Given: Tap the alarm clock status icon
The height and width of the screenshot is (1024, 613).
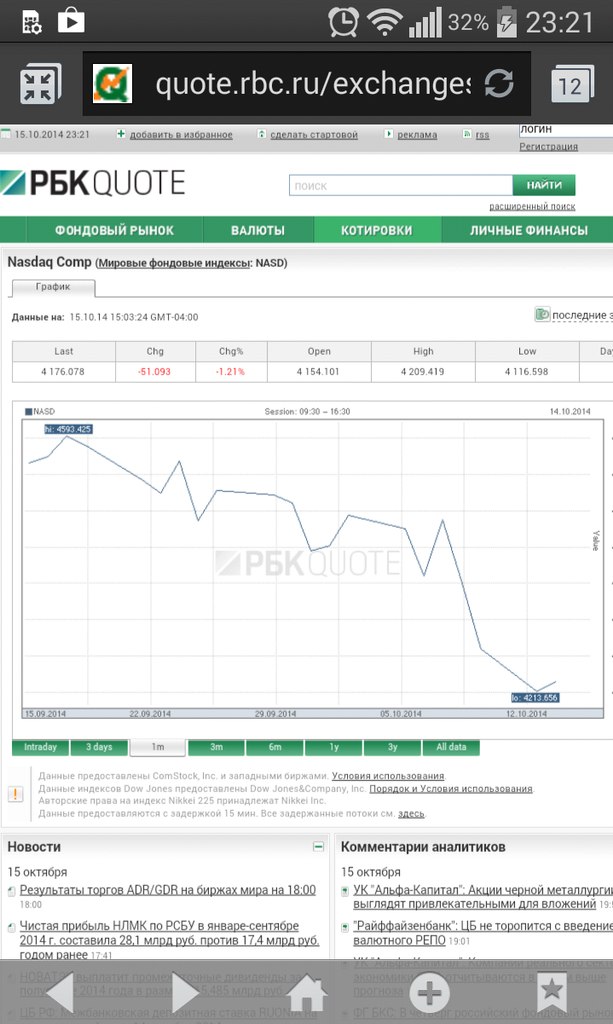Looking at the screenshot, I should [343, 22].
